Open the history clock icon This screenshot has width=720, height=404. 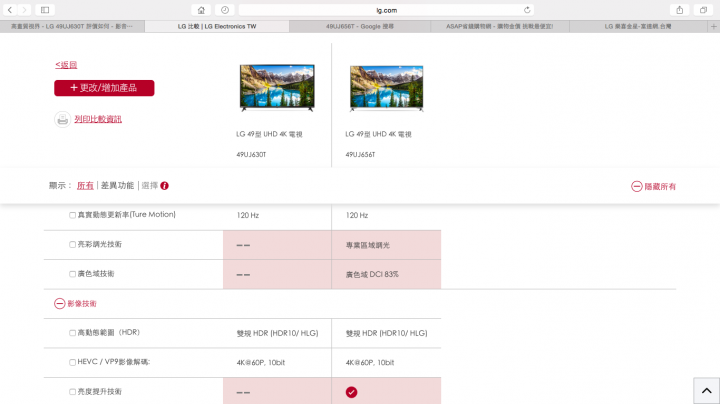coord(225,10)
